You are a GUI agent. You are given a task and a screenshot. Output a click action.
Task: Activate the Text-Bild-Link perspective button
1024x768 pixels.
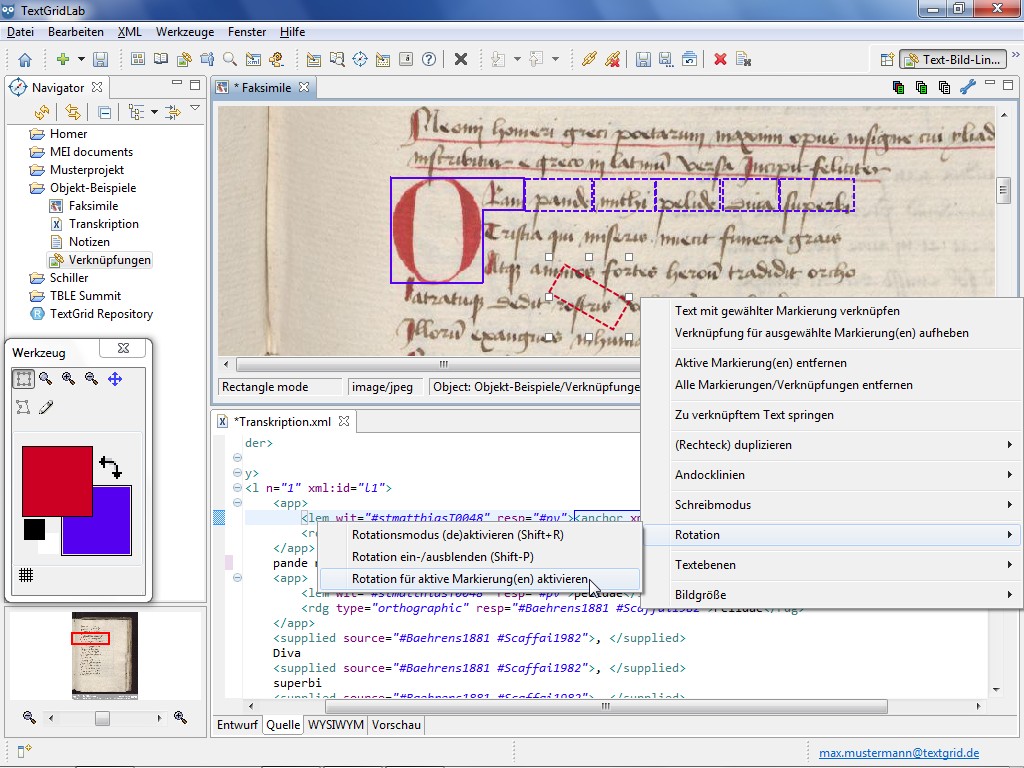pyautogui.click(x=952, y=60)
